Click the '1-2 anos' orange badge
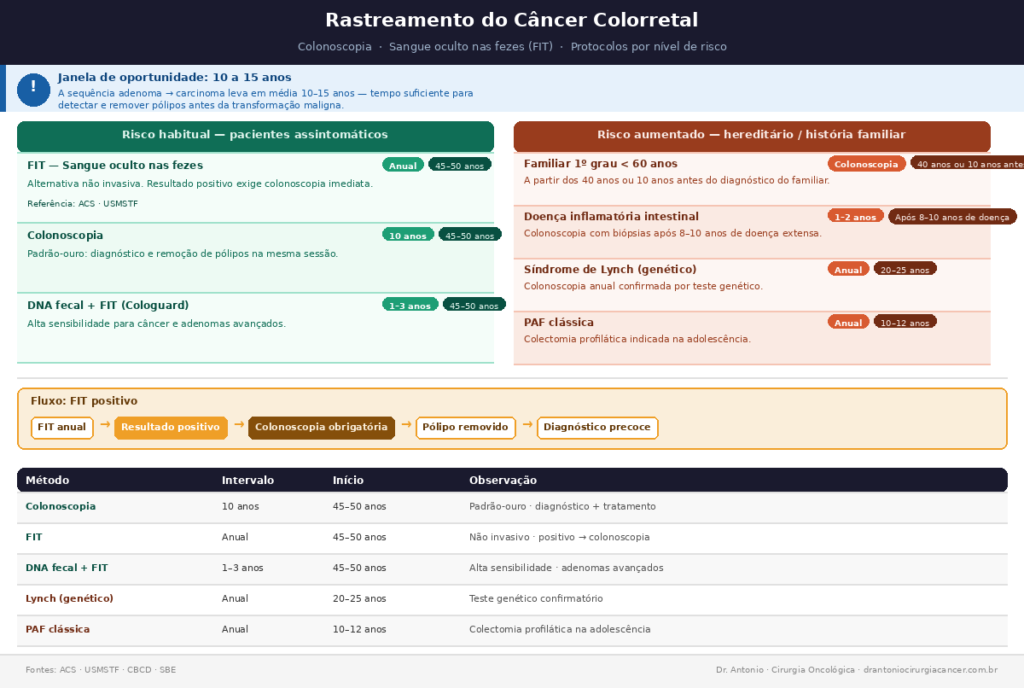The width and height of the screenshot is (1024, 688). click(x=856, y=217)
